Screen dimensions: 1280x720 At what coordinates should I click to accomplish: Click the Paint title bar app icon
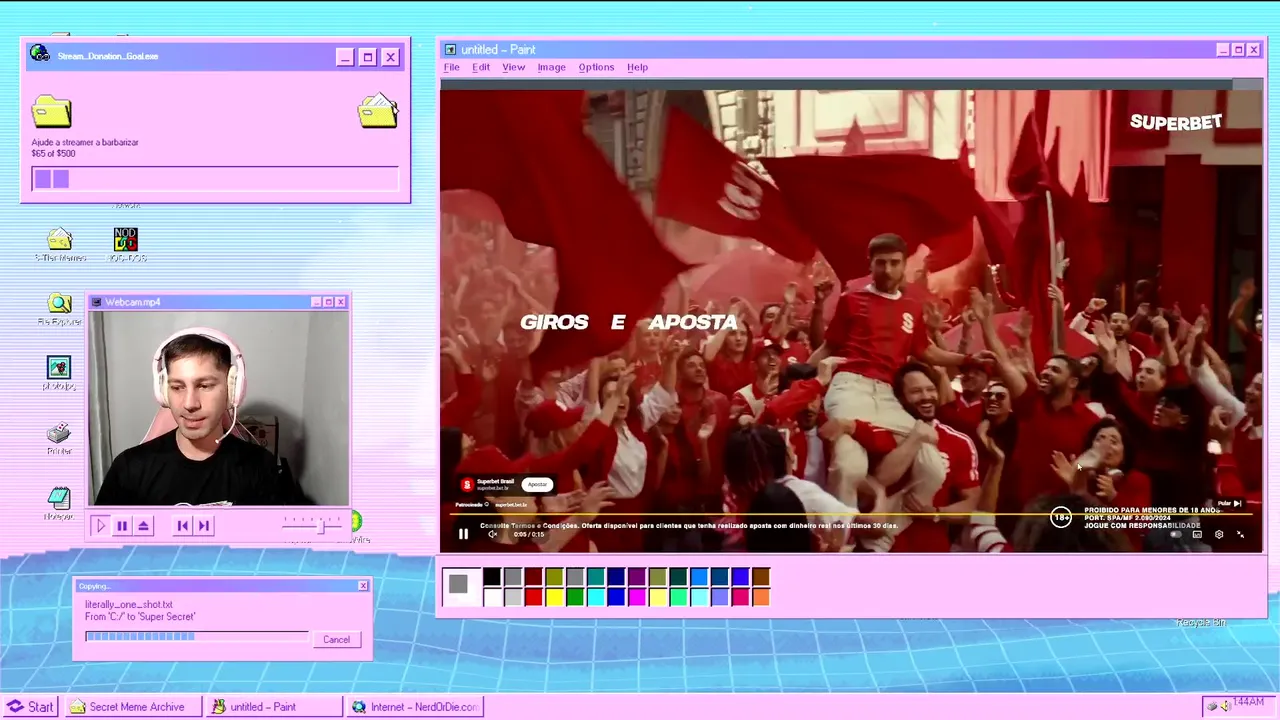(x=450, y=49)
